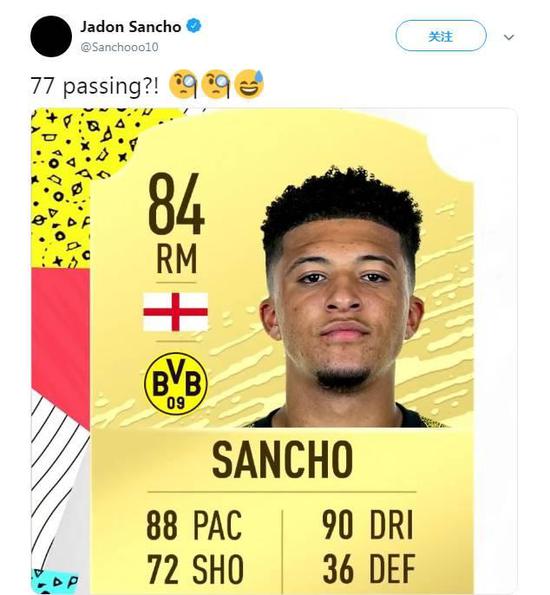
Task: Click the blue verified badge
Action: pyautogui.click(x=194, y=26)
